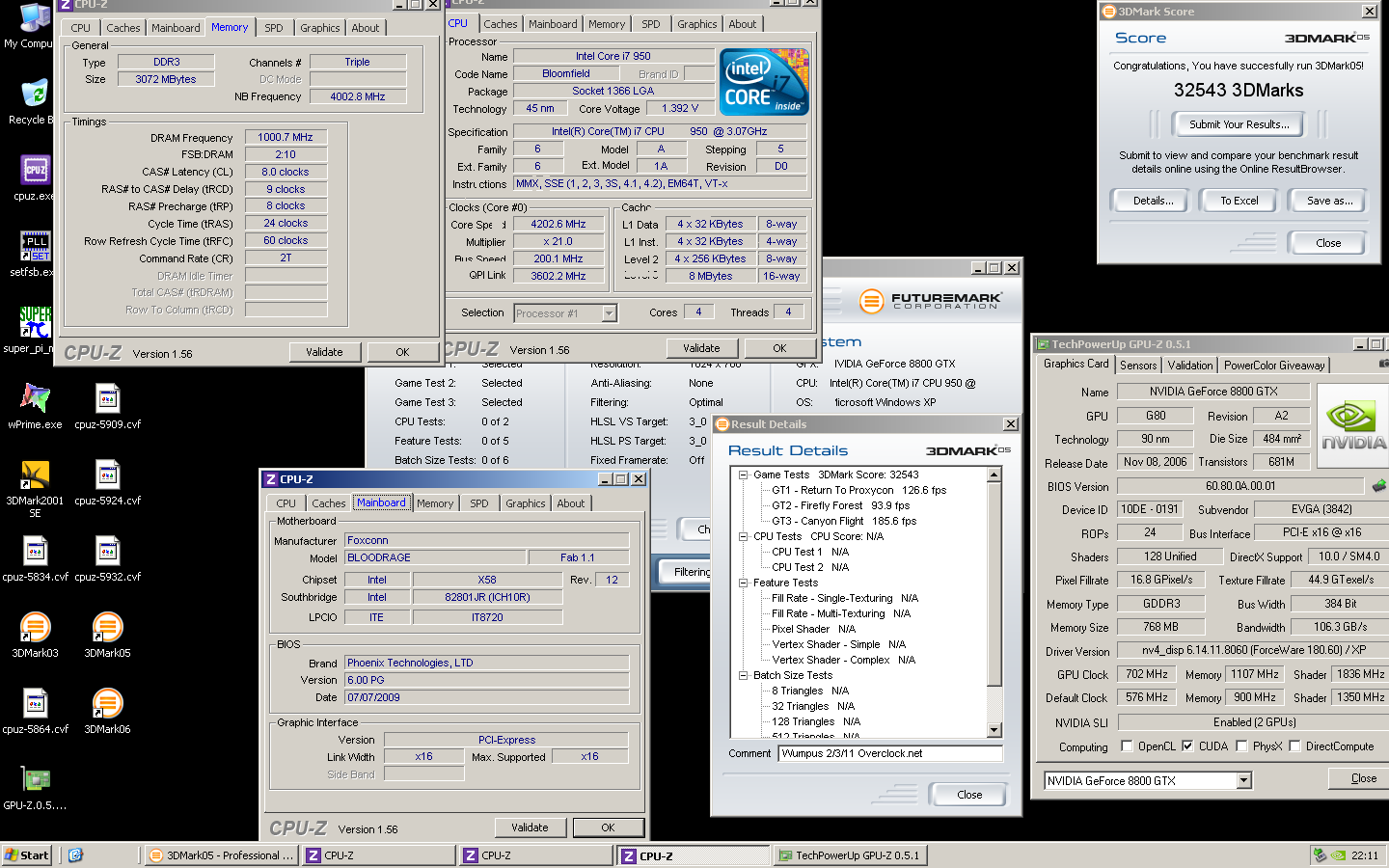The width and height of the screenshot is (1389, 868).
Task: Open GPU-Z graphics card selector dropdown
Action: 1243,780
